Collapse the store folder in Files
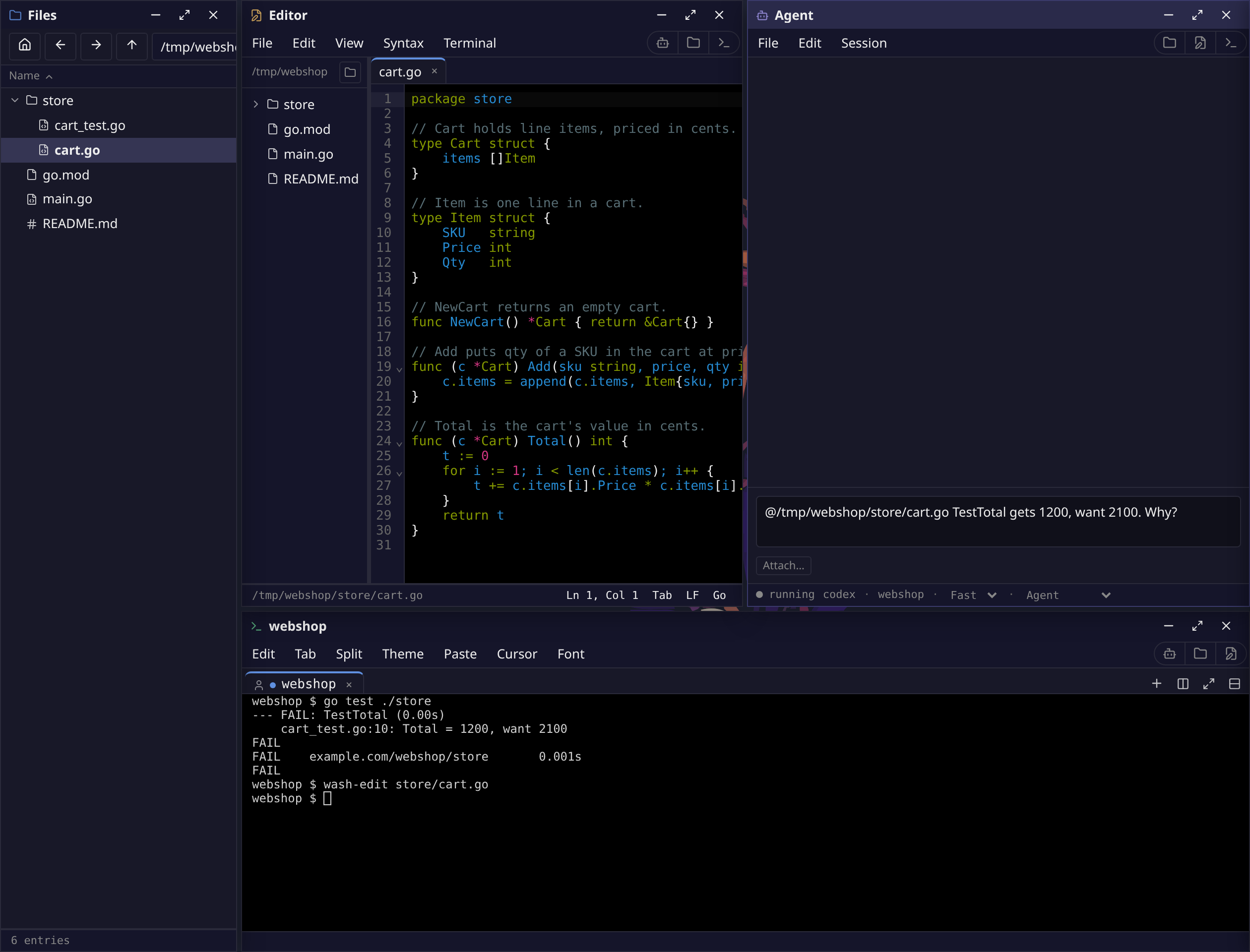The height and width of the screenshot is (952, 1250). [15, 100]
